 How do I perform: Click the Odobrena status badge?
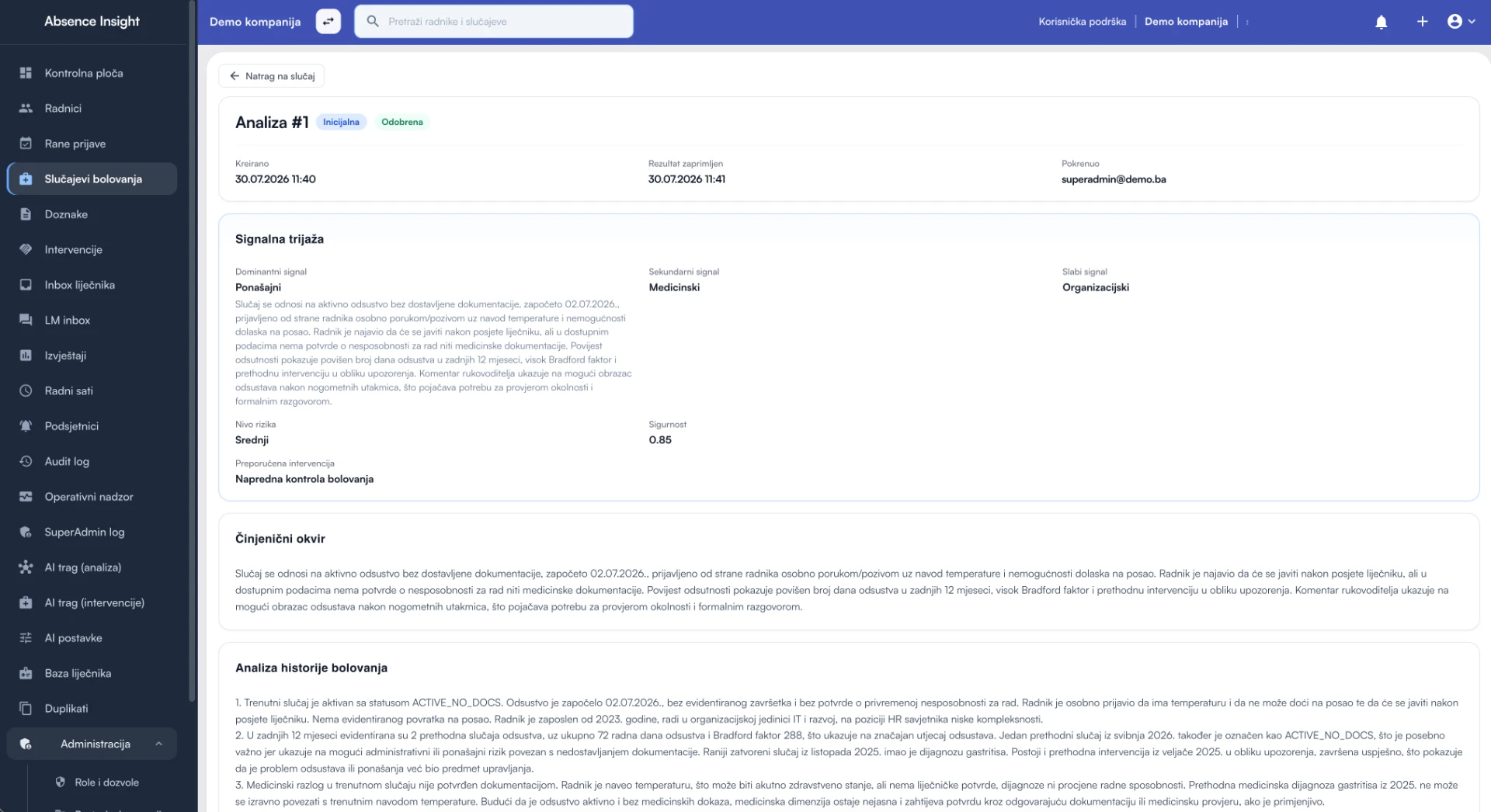[x=402, y=122]
